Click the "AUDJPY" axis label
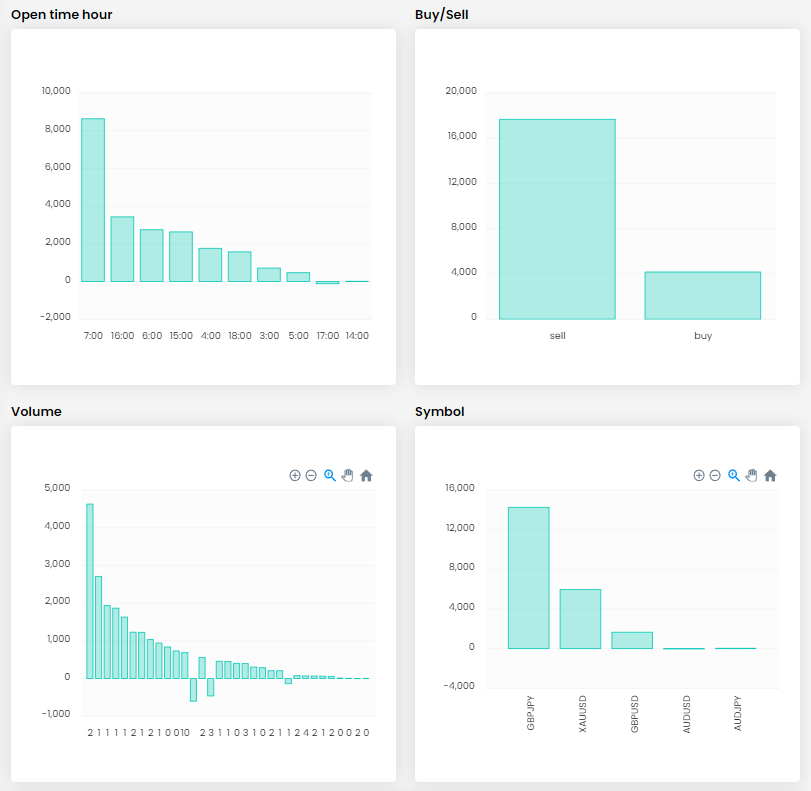811x791 pixels. click(738, 713)
